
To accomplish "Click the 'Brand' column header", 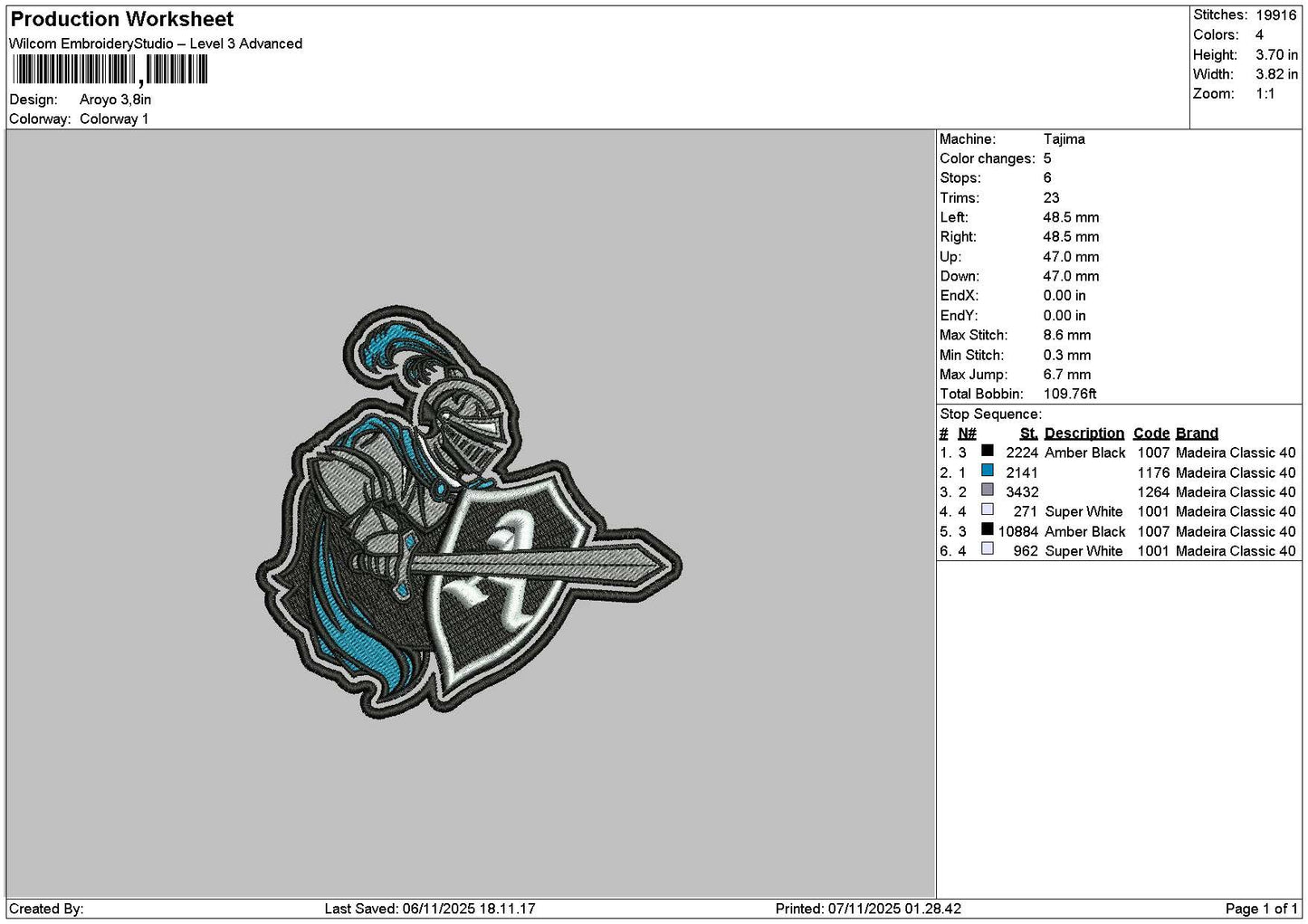I will click(x=1197, y=433).
